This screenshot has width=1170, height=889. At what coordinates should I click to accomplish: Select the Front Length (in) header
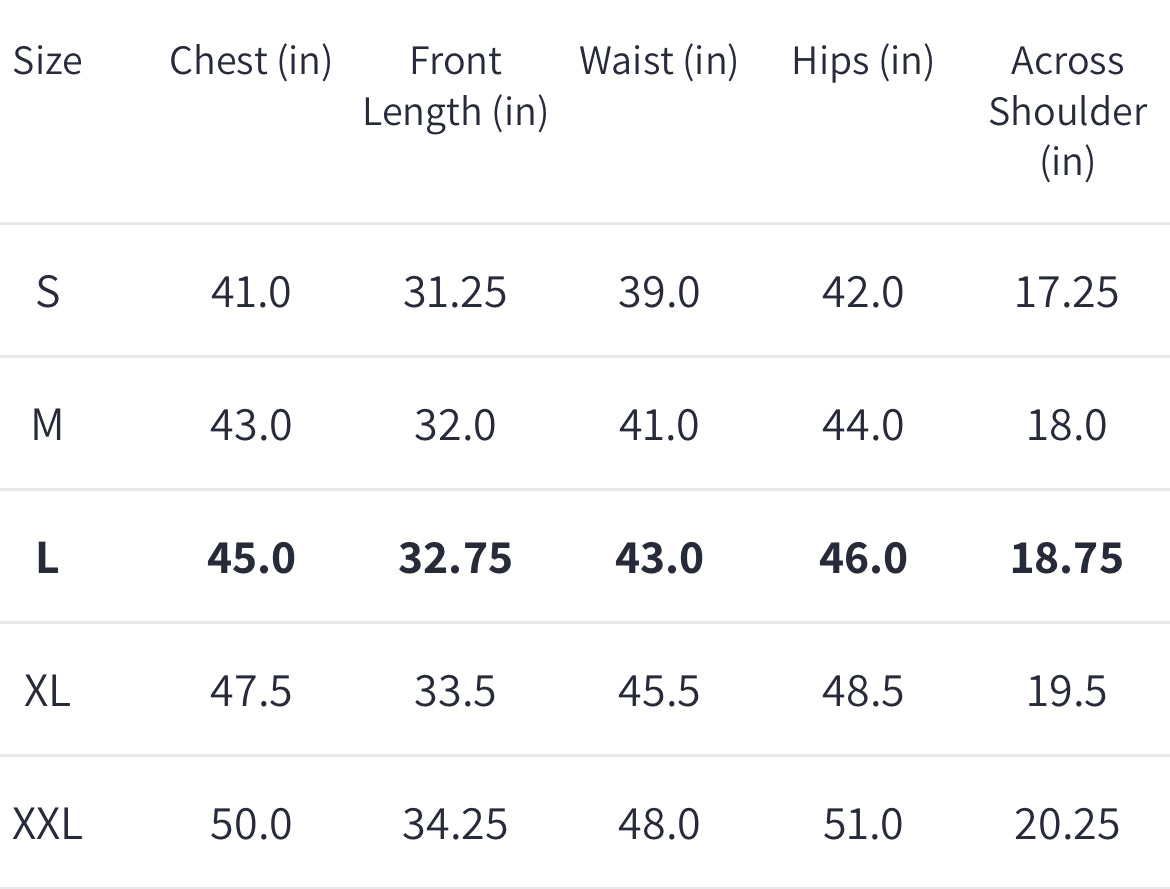455,87
